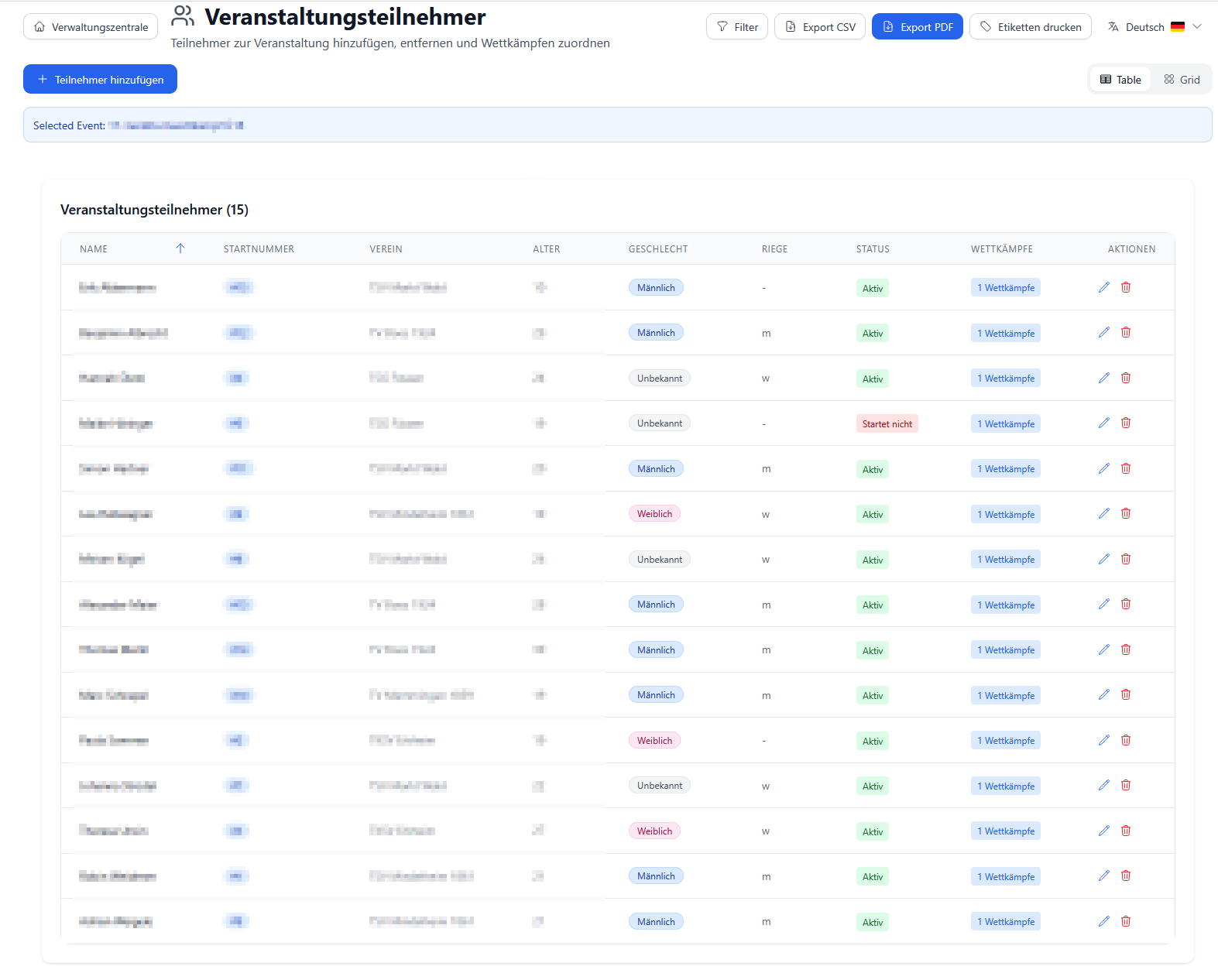The image size is (1218, 980).
Task: Edit the seventh participant row
Action: (1104, 559)
